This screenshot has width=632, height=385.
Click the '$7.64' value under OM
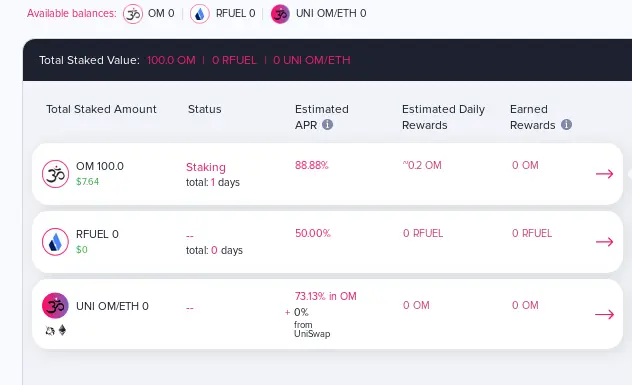point(87,181)
